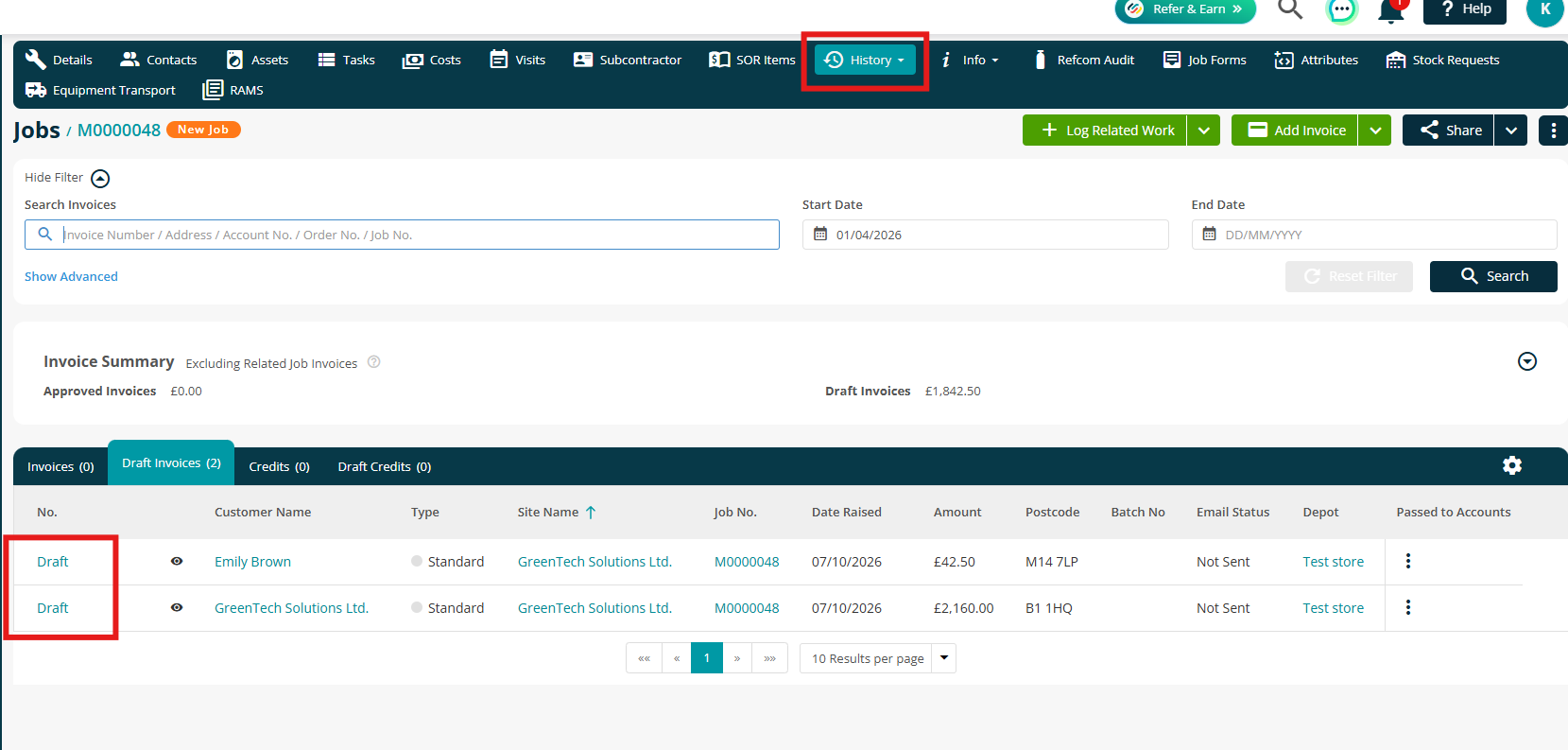Screen dimensions: 1568x750
Task: Open the Attributes tab
Action: point(1317,60)
